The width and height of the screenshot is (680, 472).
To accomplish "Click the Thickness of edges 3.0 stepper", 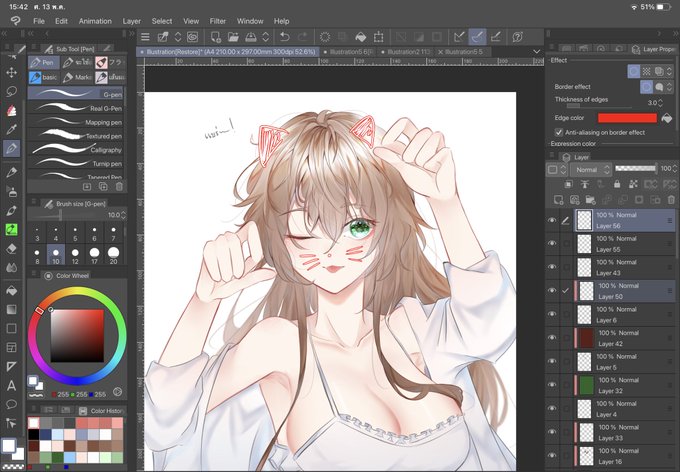I will 660,103.
